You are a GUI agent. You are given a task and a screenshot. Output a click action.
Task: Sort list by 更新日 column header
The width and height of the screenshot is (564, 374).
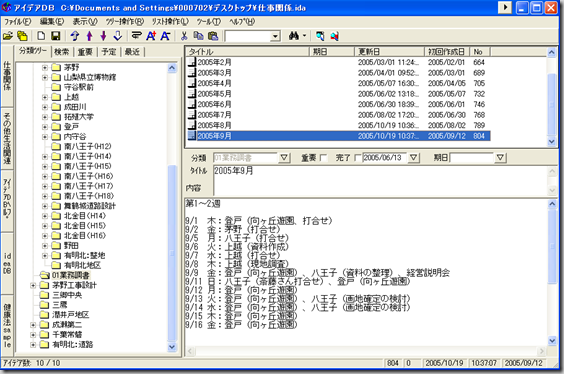coord(389,52)
